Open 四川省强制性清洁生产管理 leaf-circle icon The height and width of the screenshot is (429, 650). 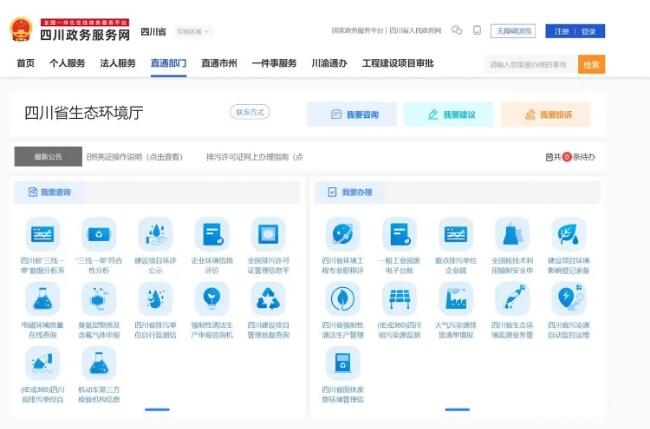(343, 299)
